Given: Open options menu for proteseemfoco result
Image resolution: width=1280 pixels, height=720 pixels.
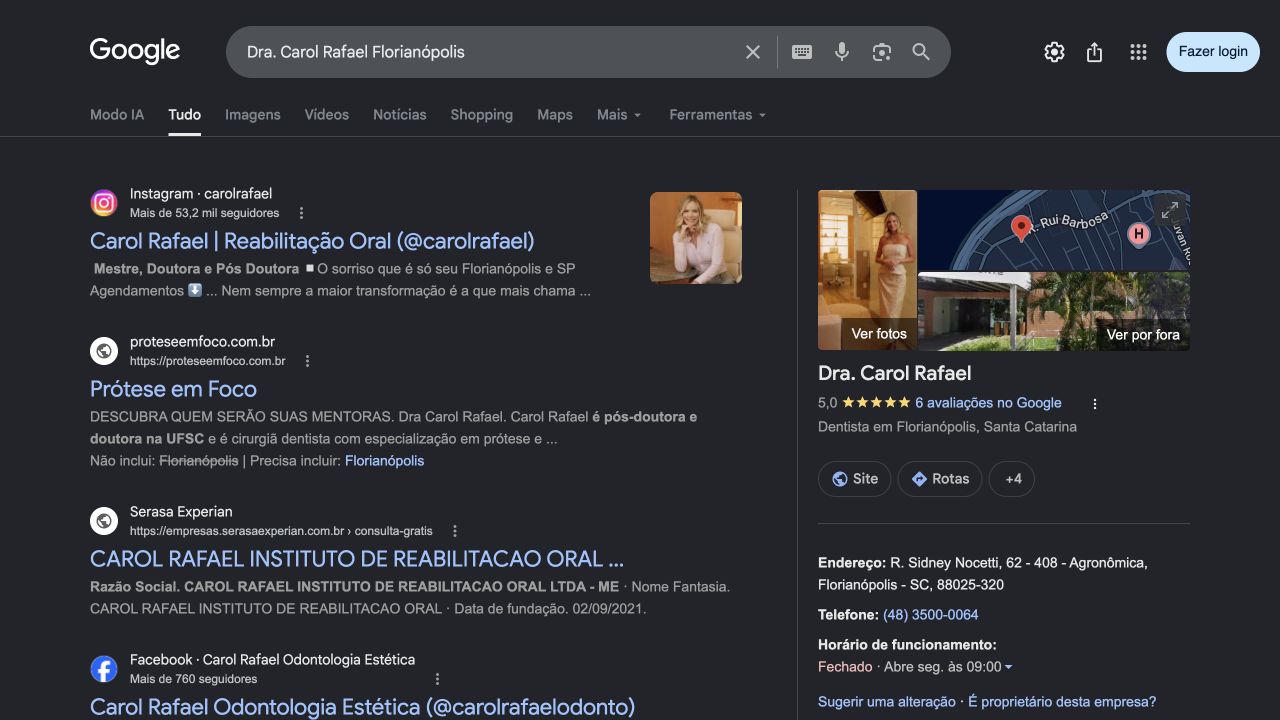Looking at the screenshot, I should (x=307, y=361).
